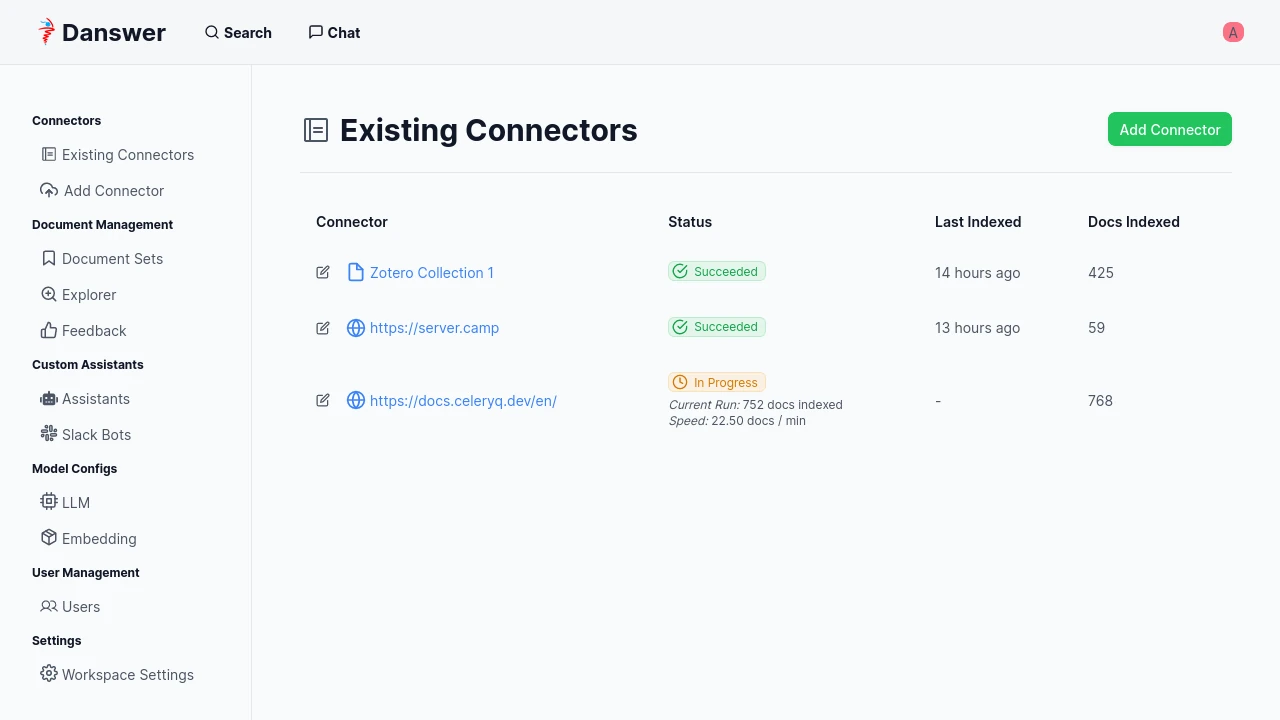
Task: Click the Docs Indexed column header
Action: (x=1134, y=222)
